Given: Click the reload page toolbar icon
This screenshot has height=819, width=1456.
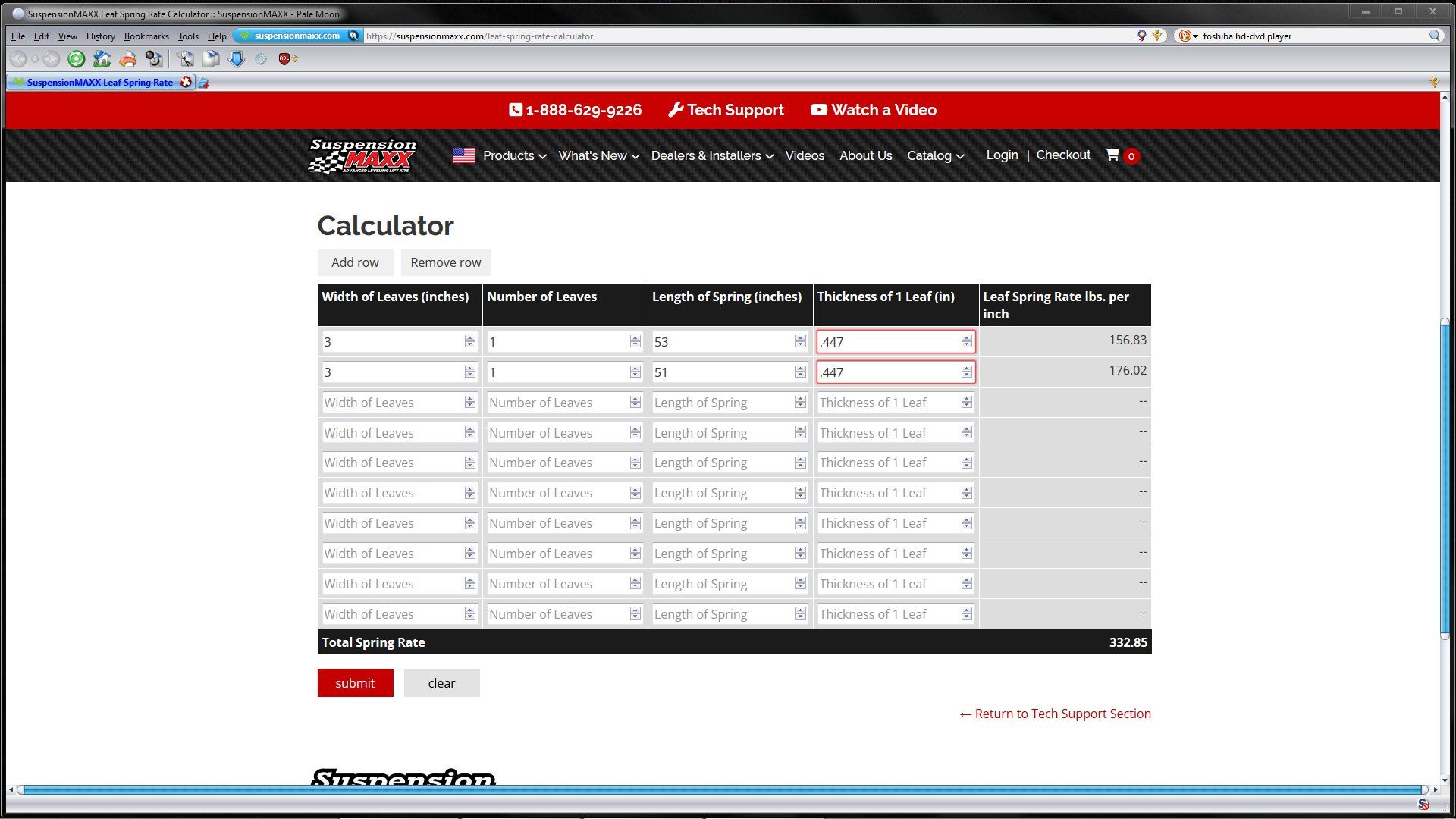Looking at the screenshot, I should [x=76, y=59].
